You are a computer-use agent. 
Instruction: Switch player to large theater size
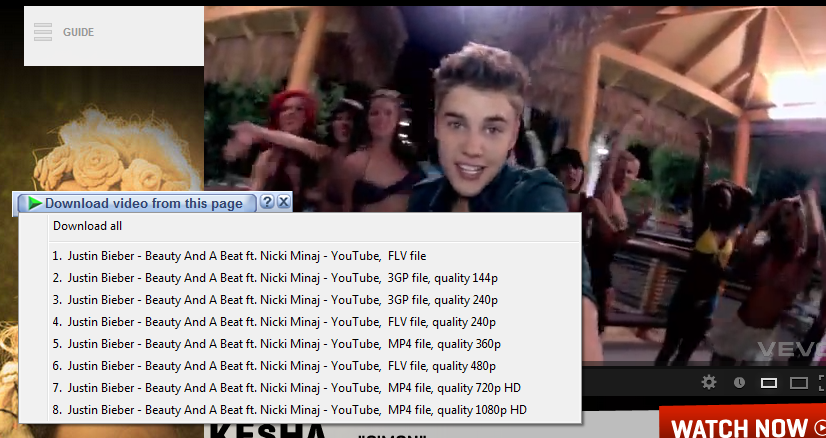point(799,383)
